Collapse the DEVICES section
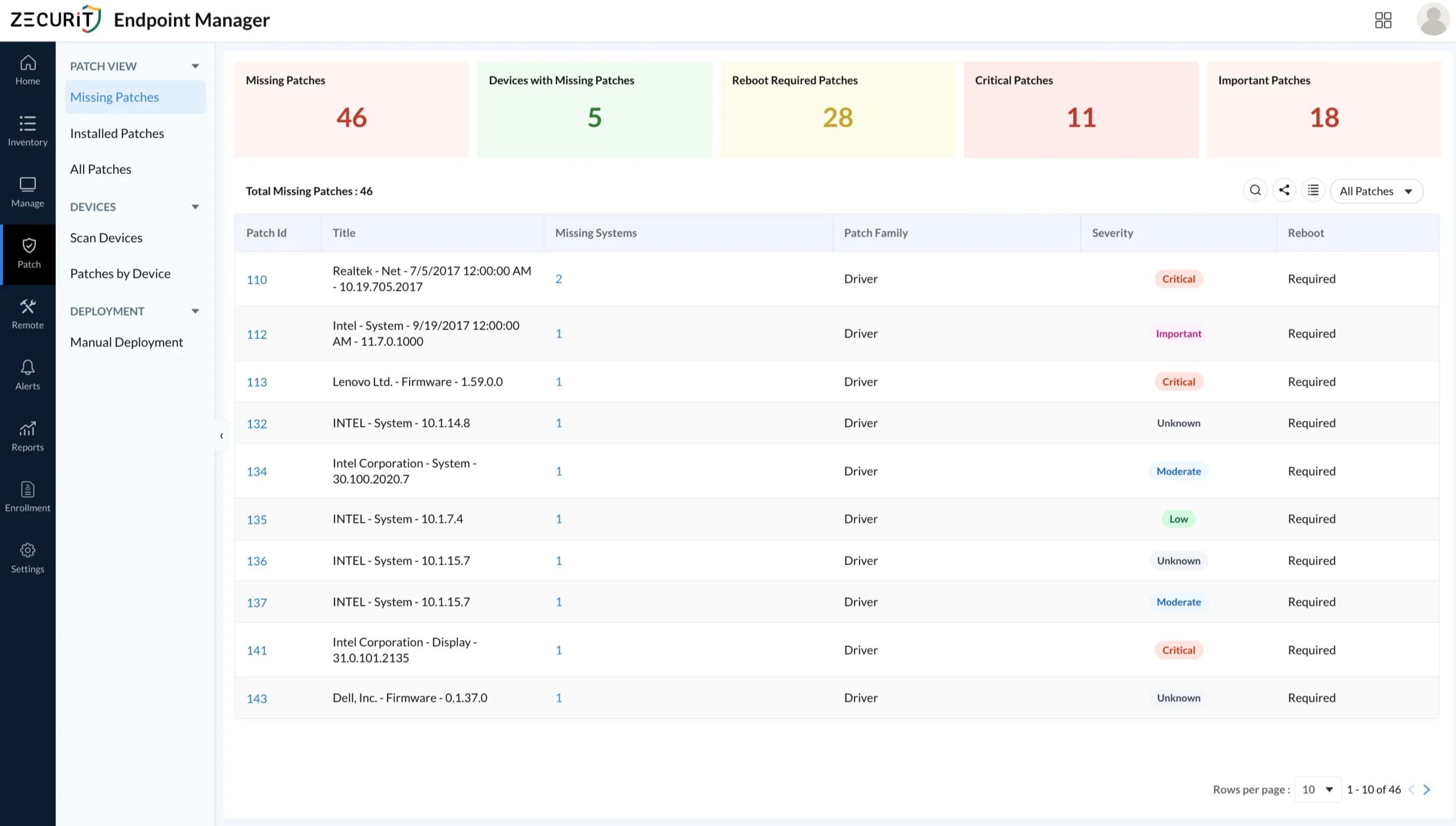 click(x=195, y=207)
